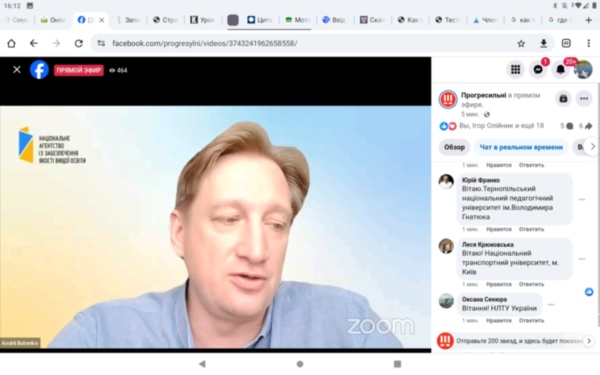Open Юрій Франко's profile picture

(x=446, y=181)
